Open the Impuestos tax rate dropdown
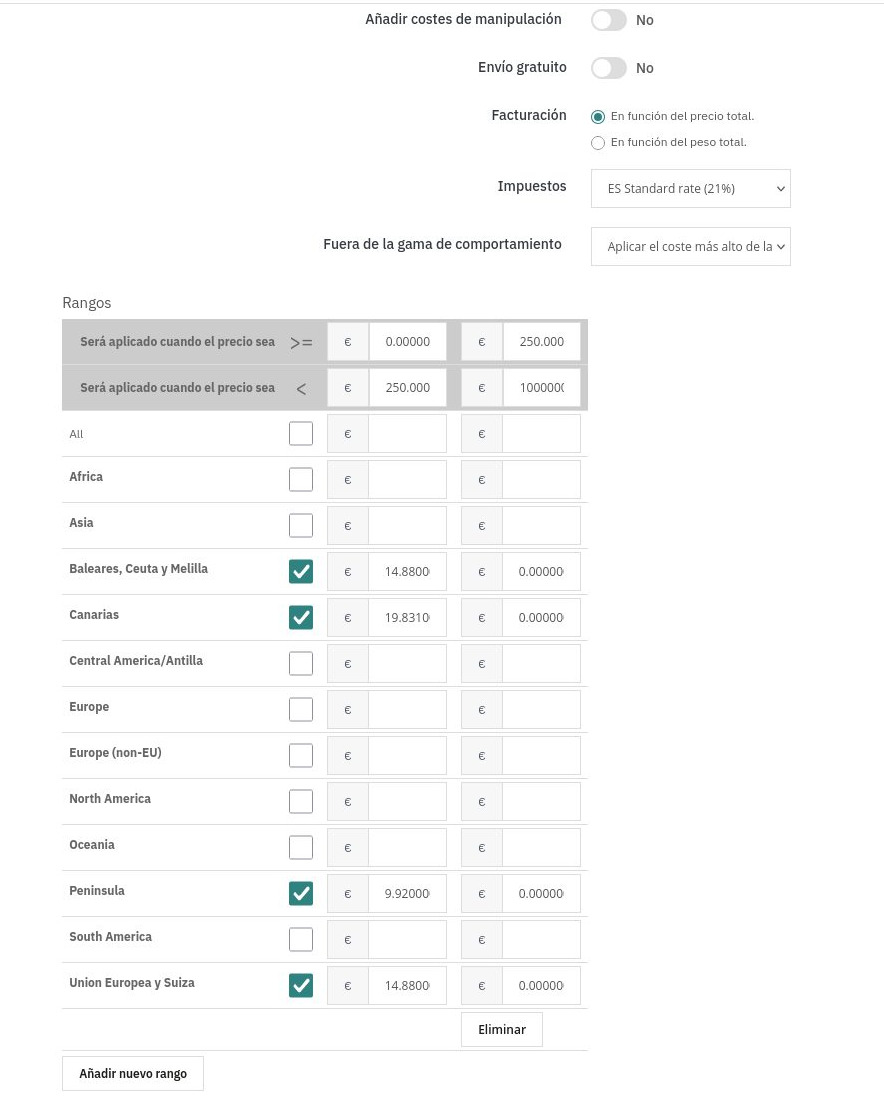 coord(690,189)
